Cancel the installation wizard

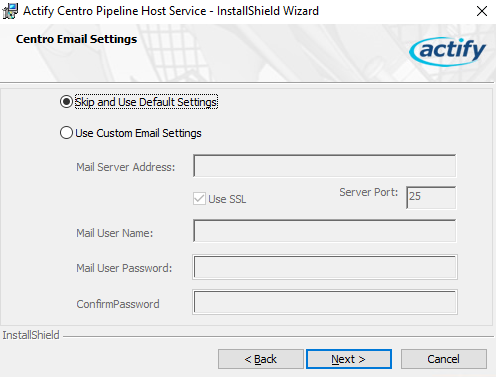(x=444, y=359)
